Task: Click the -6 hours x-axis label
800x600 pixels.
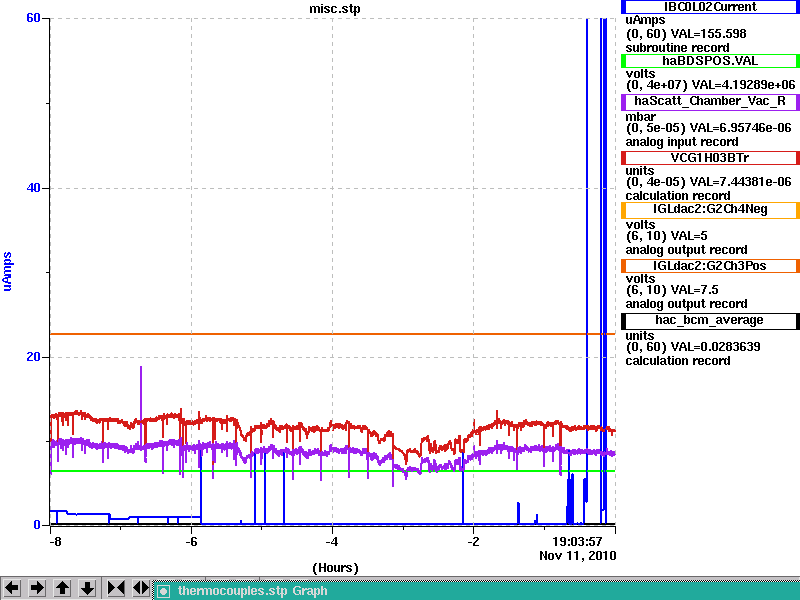Action: (x=191, y=541)
